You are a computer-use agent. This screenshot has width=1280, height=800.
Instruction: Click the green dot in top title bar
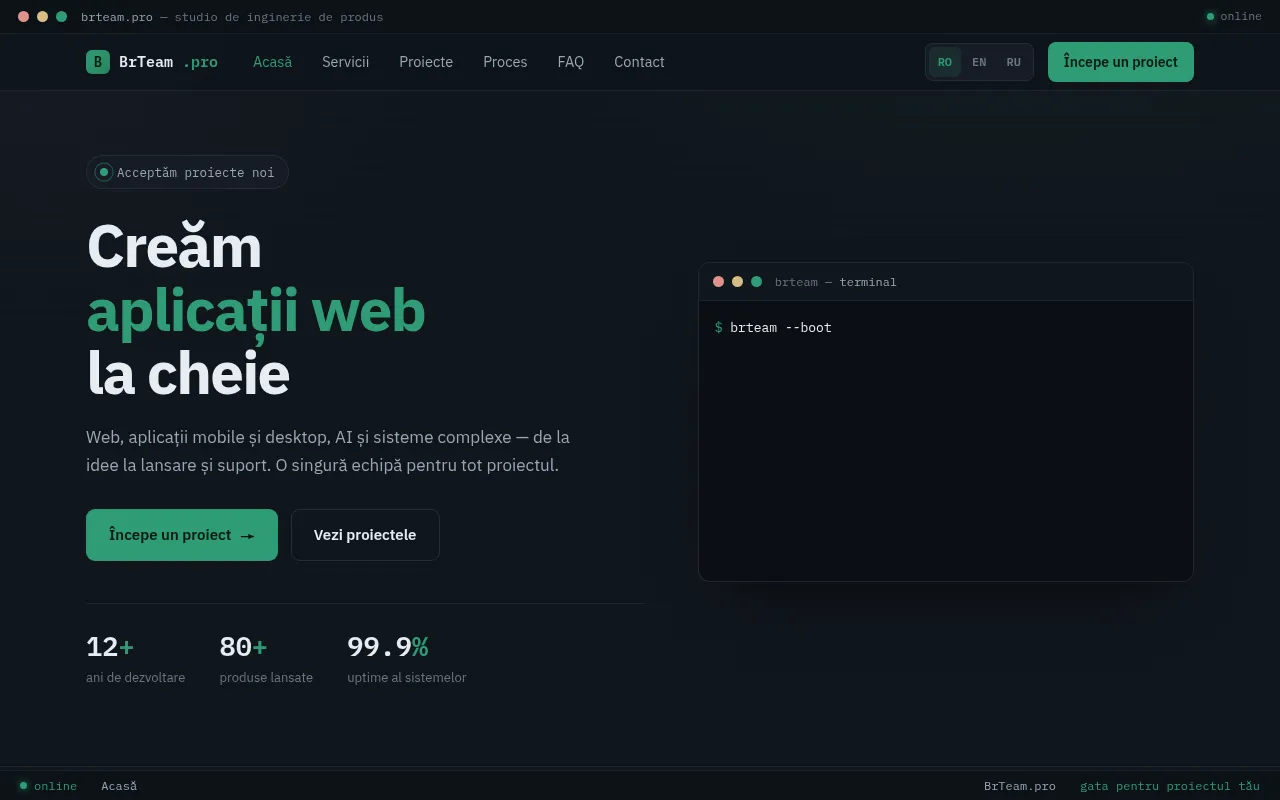(x=61, y=17)
